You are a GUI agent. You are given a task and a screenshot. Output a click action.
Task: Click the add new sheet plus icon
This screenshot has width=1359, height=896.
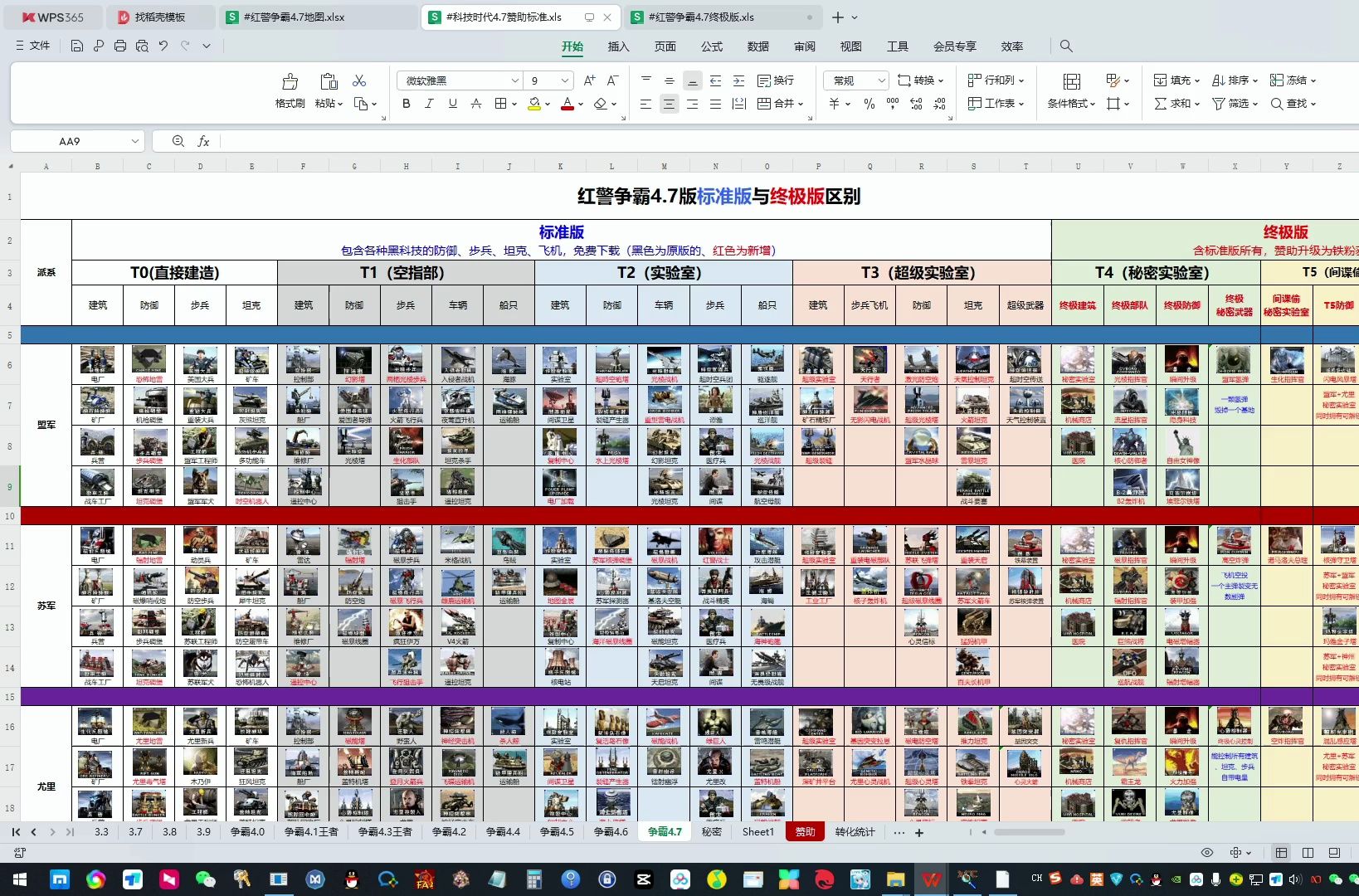pos(919,832)
